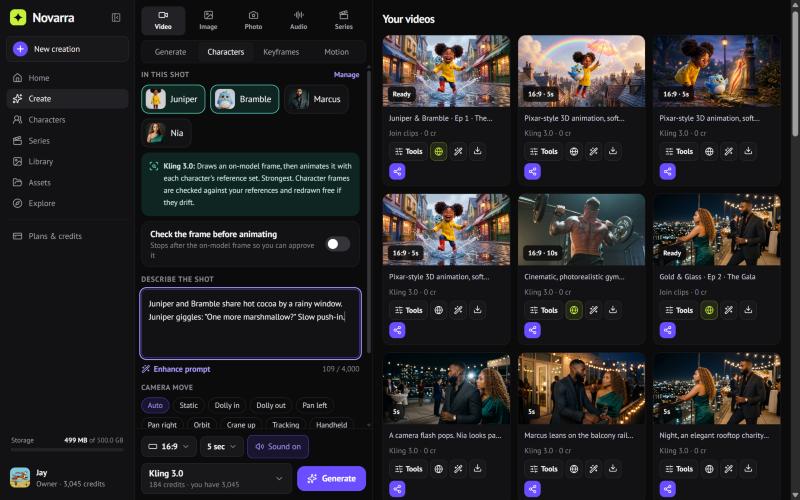This screenshot has width=800, height=500.
Task: Select Dolly out camera move
Action: 271,405
